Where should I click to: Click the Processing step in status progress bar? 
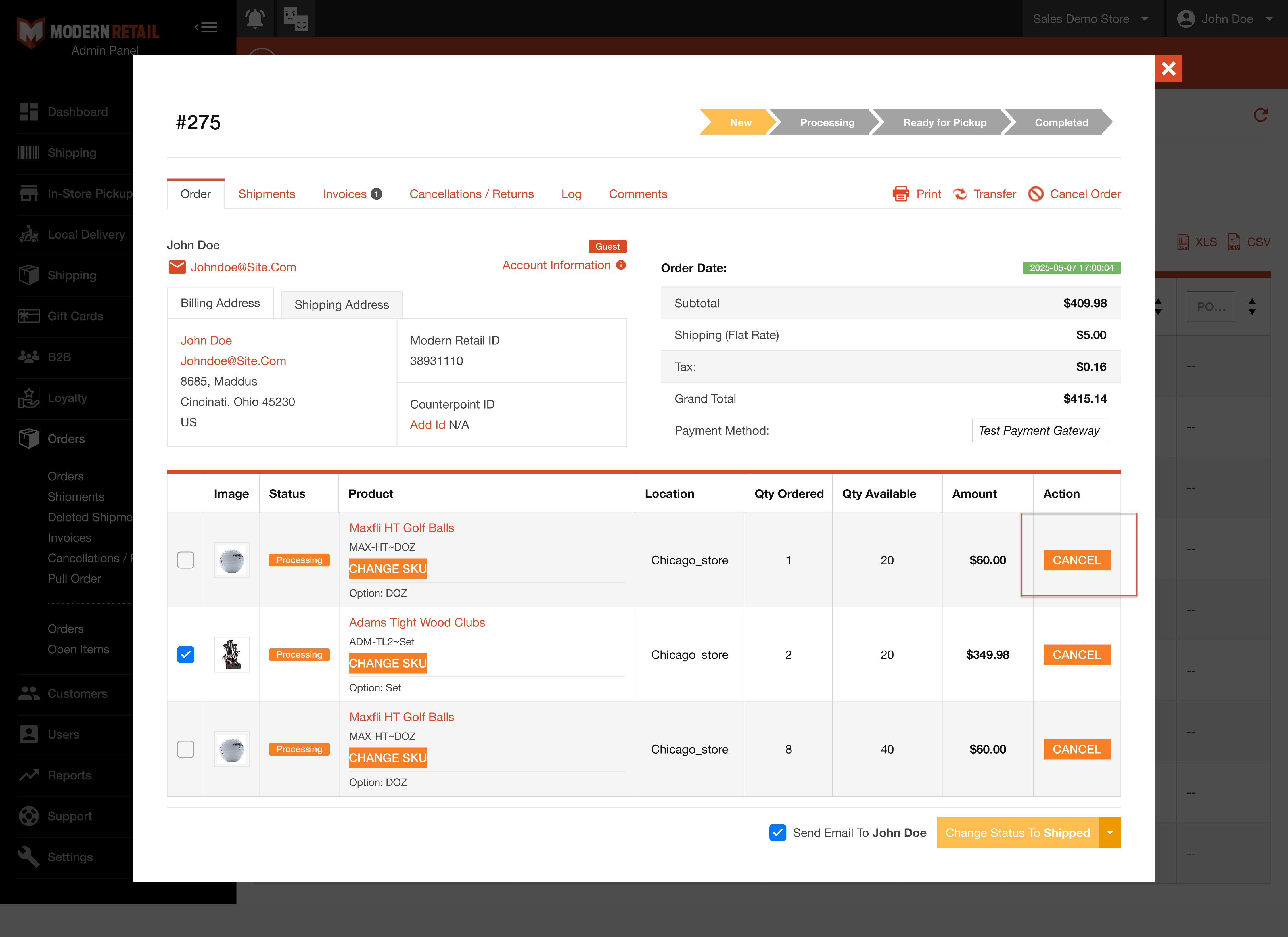point(827,122)
